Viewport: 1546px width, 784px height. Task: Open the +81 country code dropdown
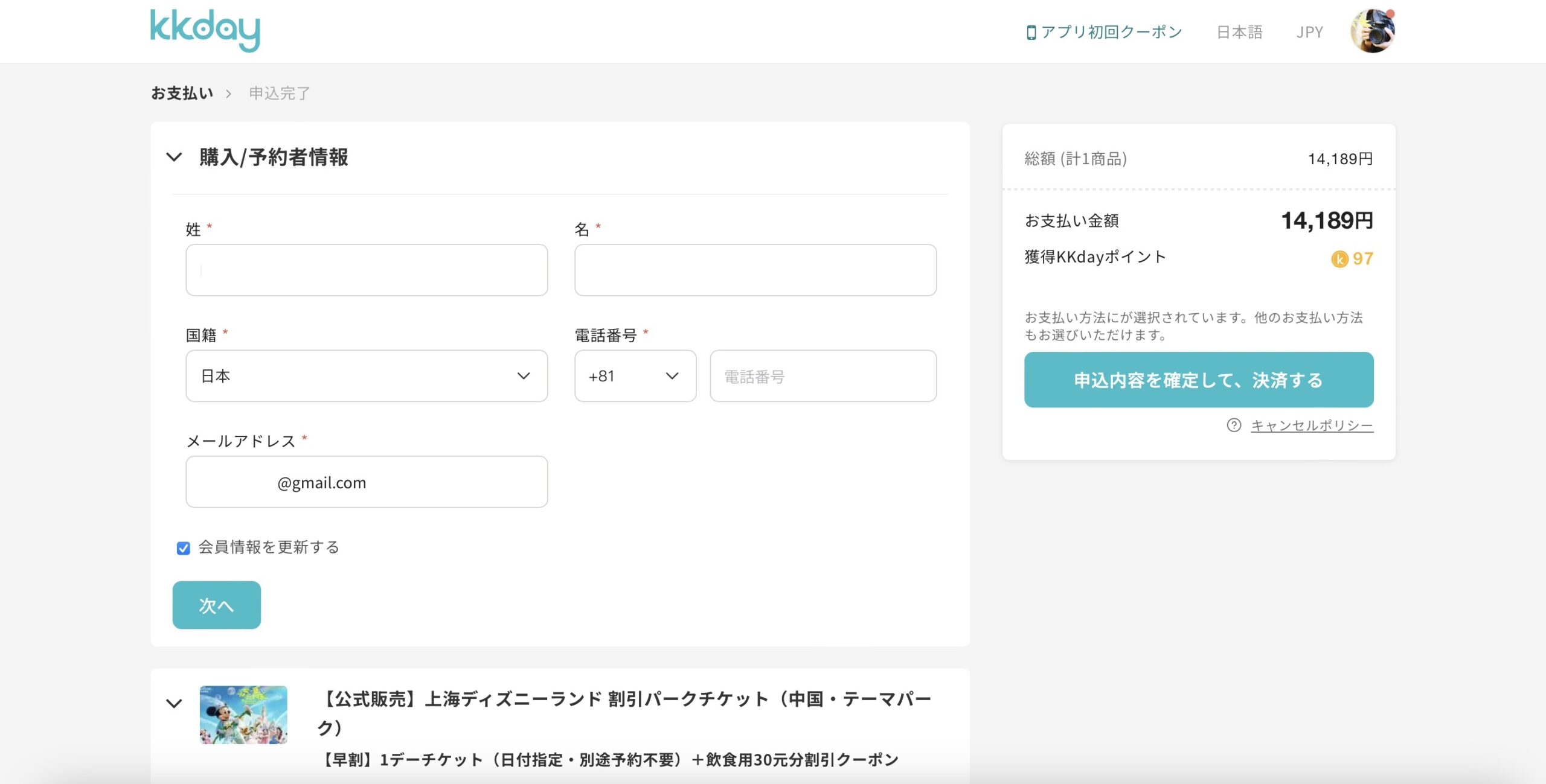click(x=635, y=376)
